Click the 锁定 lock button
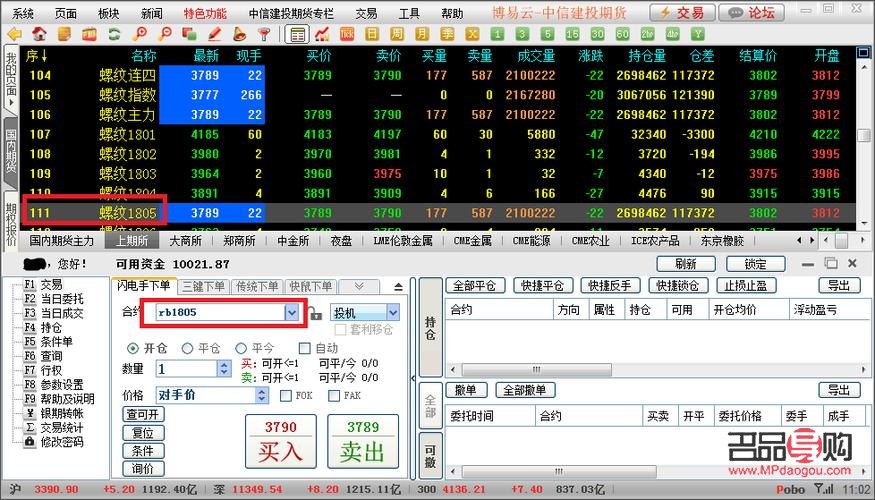 pos(756,264)
